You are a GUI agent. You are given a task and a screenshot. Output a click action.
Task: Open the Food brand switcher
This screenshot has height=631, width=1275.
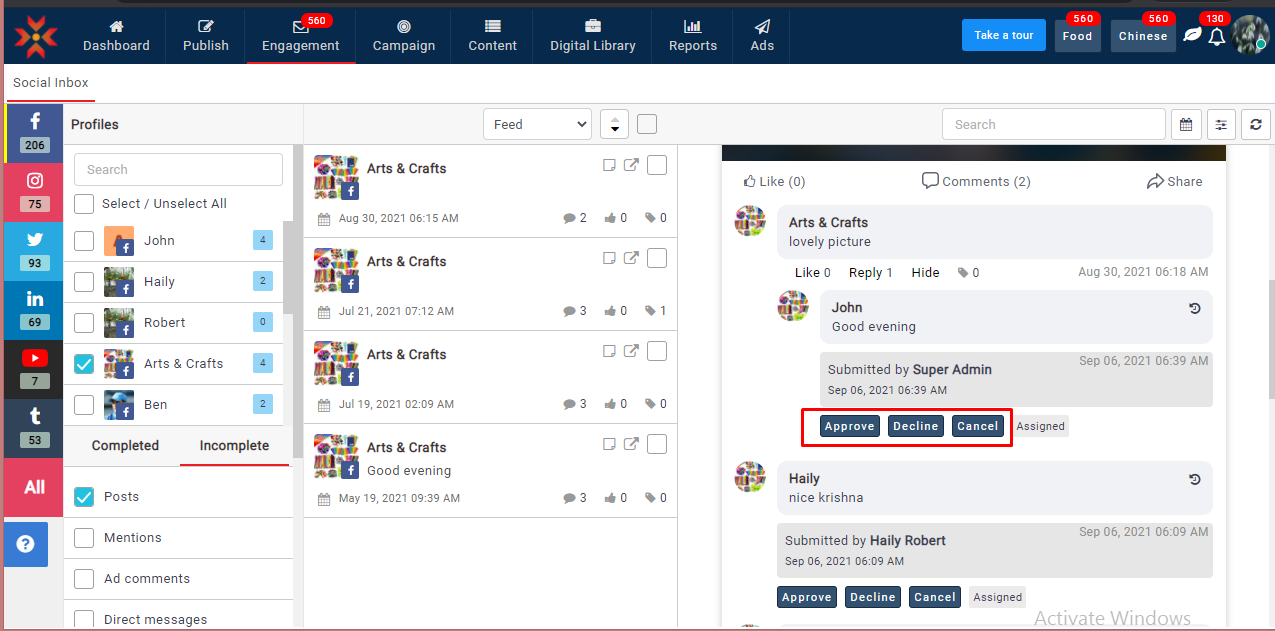click(1077, 36)
